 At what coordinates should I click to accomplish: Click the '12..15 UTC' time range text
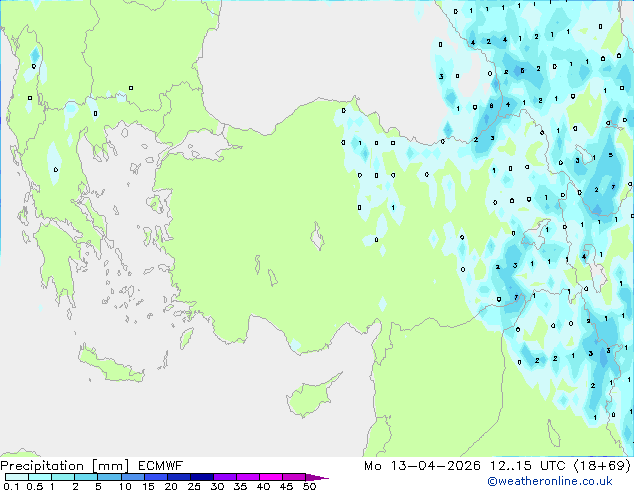click(x=527, y=466)
